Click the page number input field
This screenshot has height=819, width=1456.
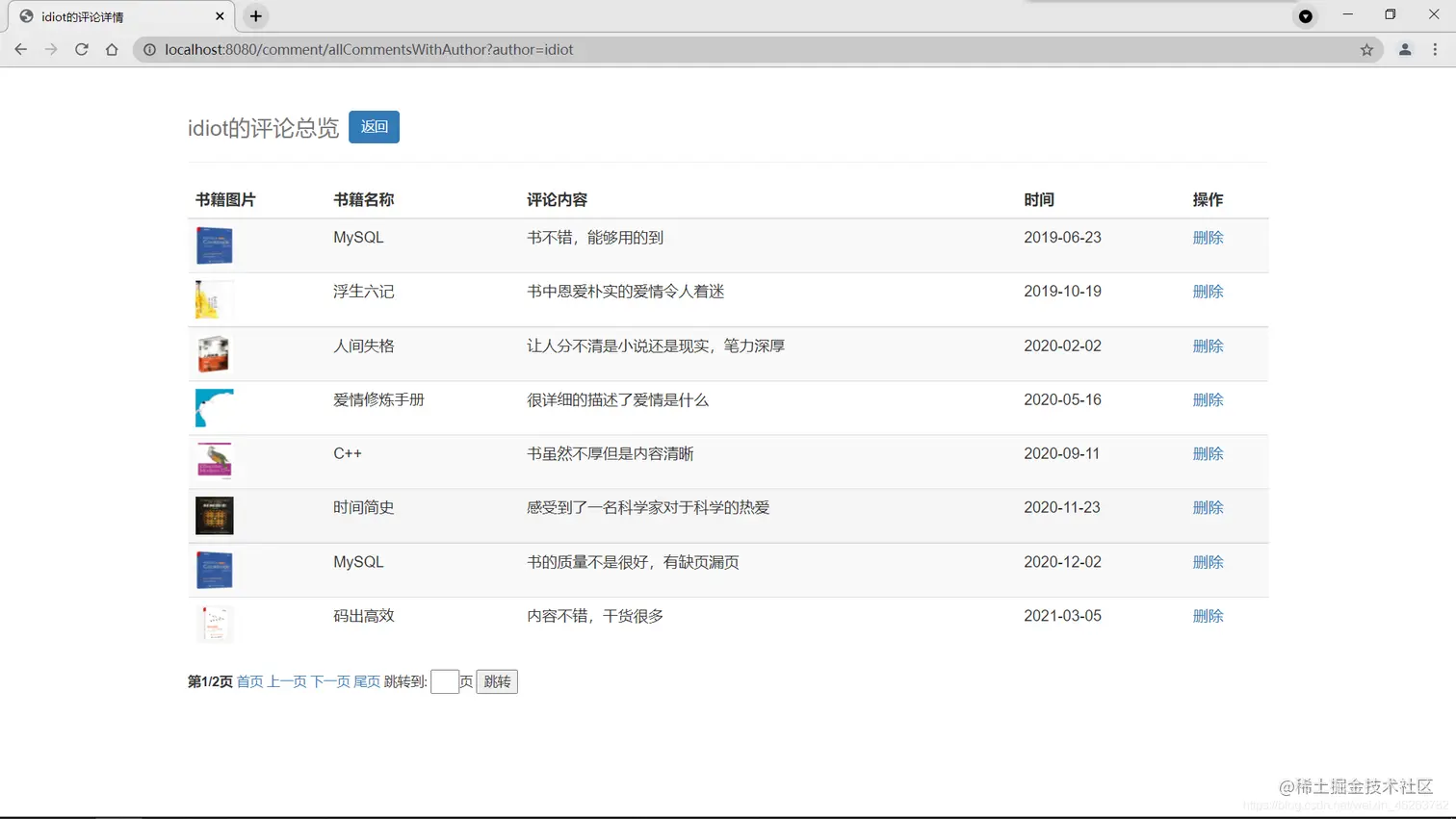click(x=445, y=680)
